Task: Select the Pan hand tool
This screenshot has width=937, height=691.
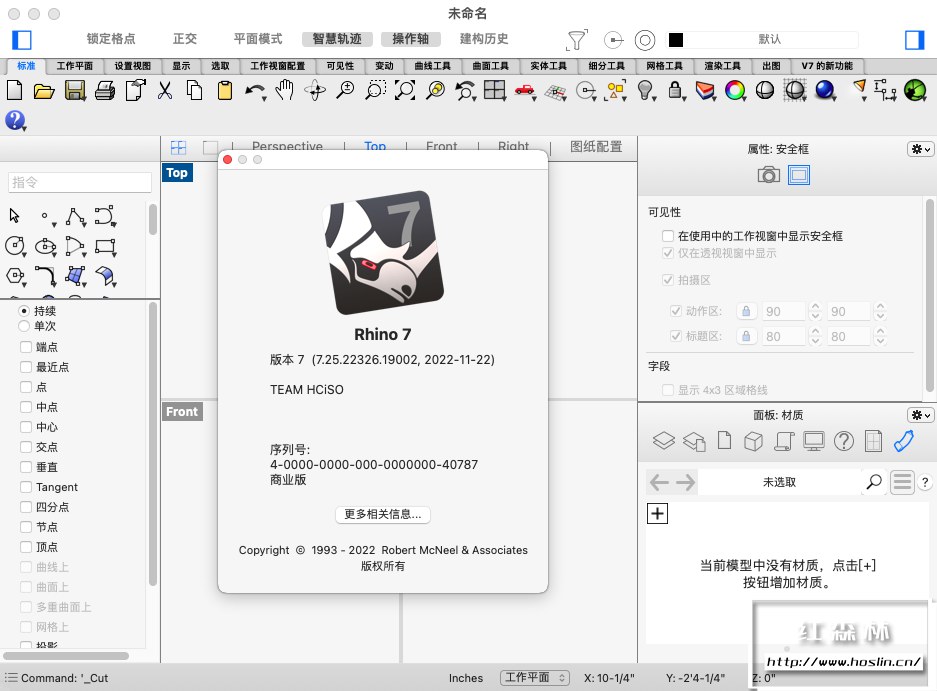Action: [285, 90]
